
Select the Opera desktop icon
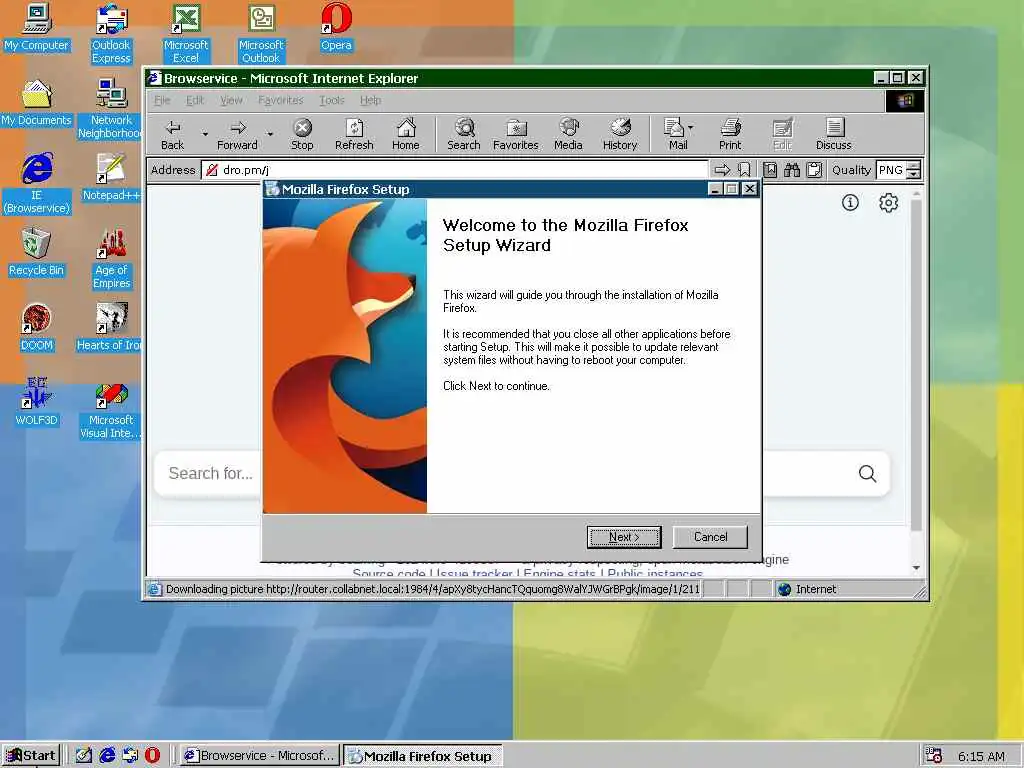coord(336,27)
